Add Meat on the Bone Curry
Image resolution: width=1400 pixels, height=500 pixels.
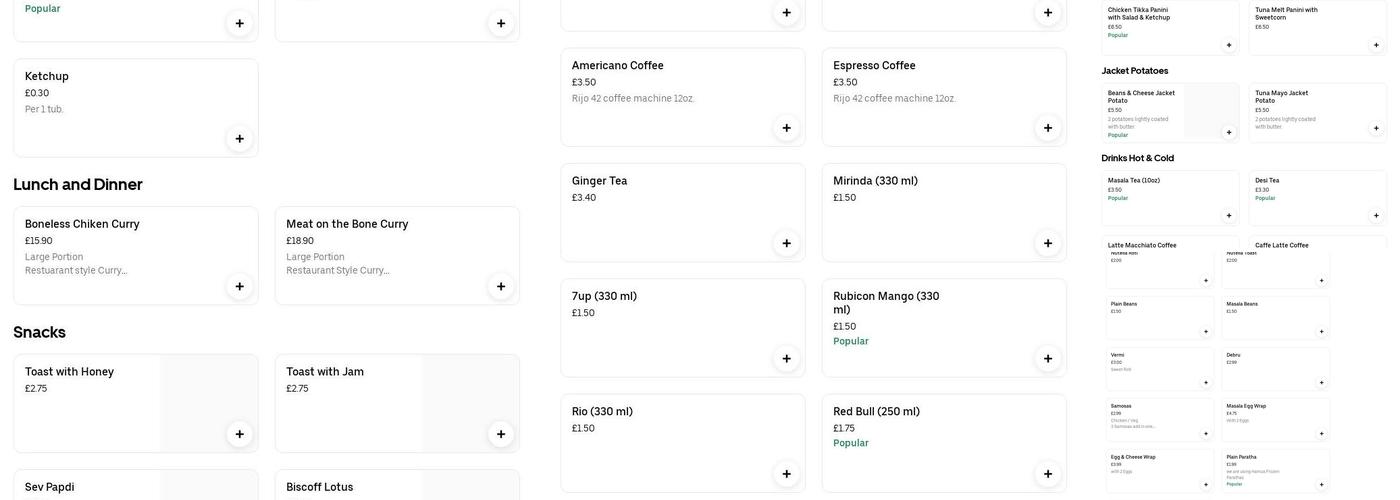[501, 287]
